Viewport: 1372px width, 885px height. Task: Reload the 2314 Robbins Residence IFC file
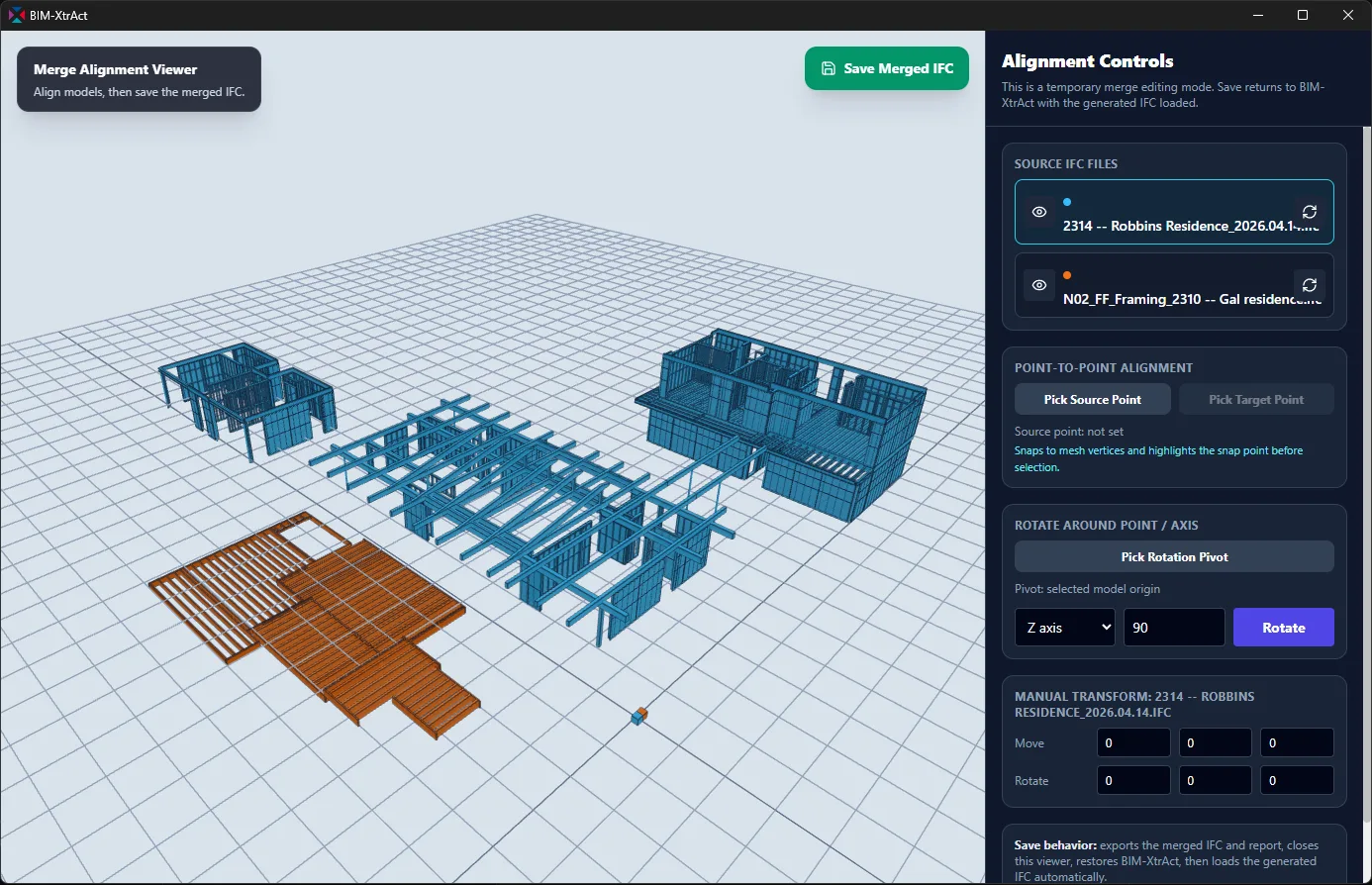[x=1309, y=212]
